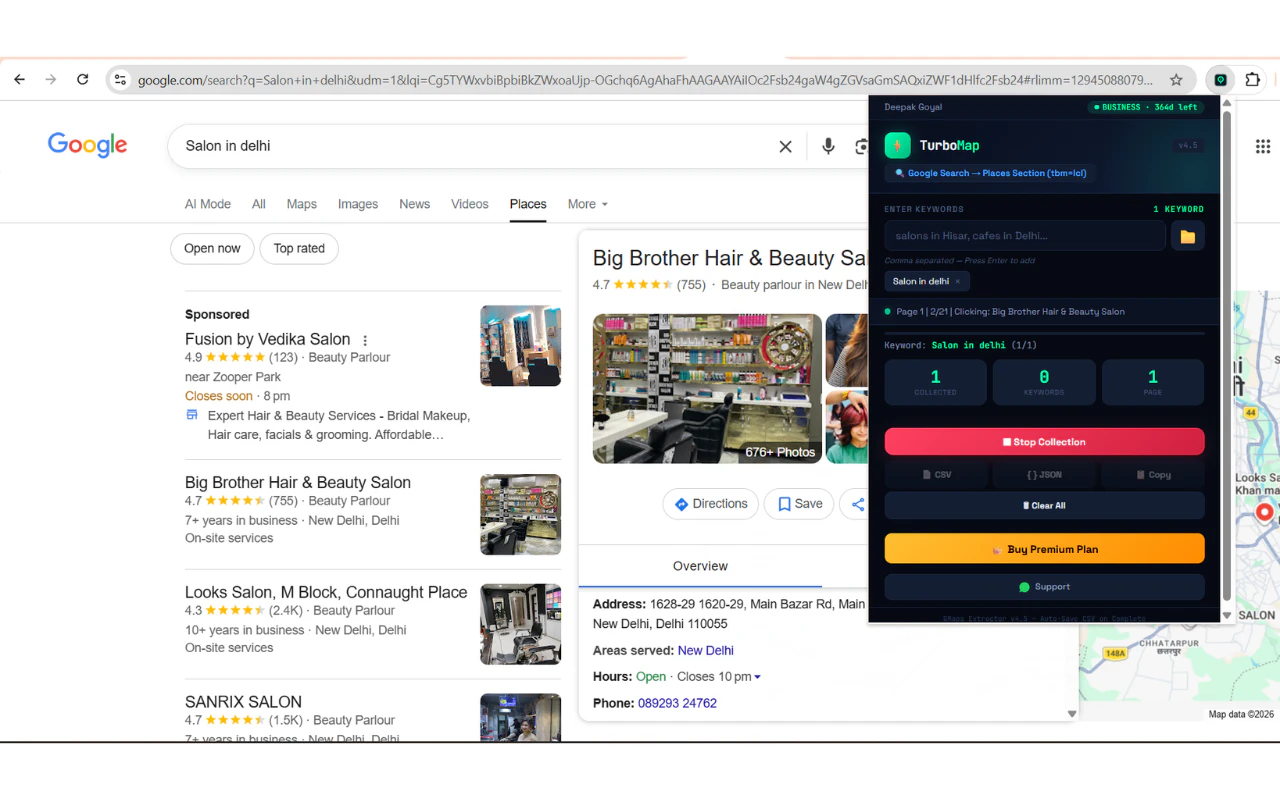The image size is (1280, 800).
Task: Toggle the Open now filter chip
Action: [x=212, y=249]
